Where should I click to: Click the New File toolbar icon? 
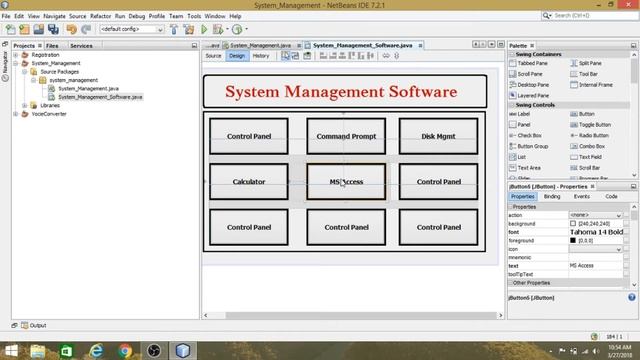coord(10,29)
